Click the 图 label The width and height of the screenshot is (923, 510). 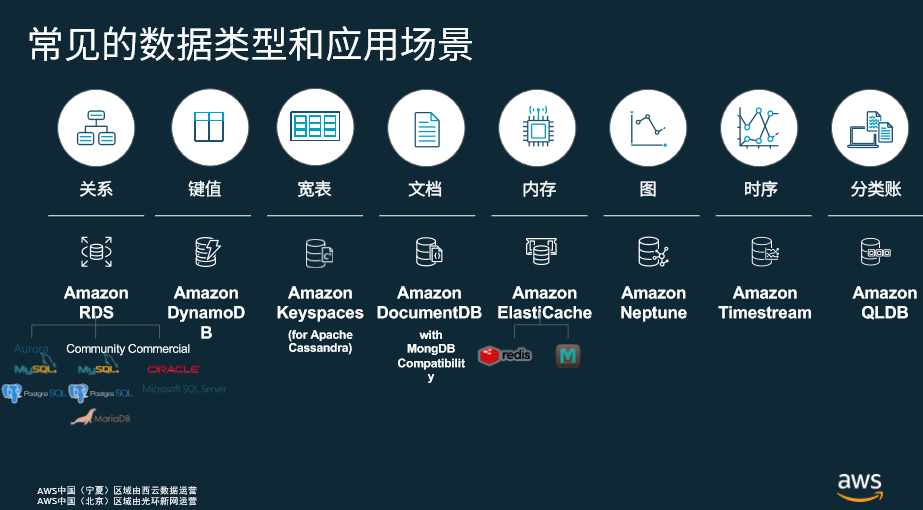click(648, 189)
